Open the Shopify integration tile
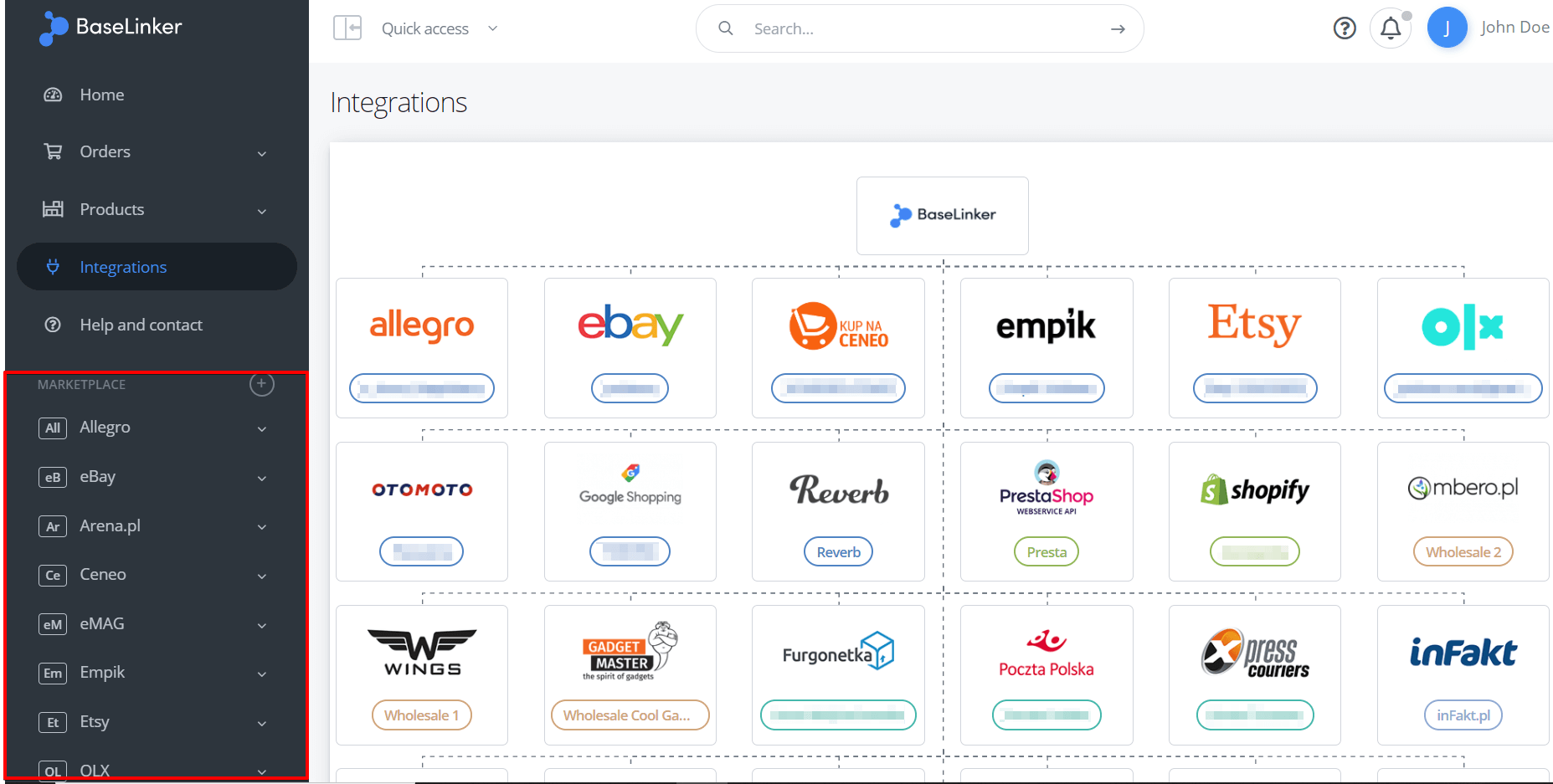 [1254, 511]
